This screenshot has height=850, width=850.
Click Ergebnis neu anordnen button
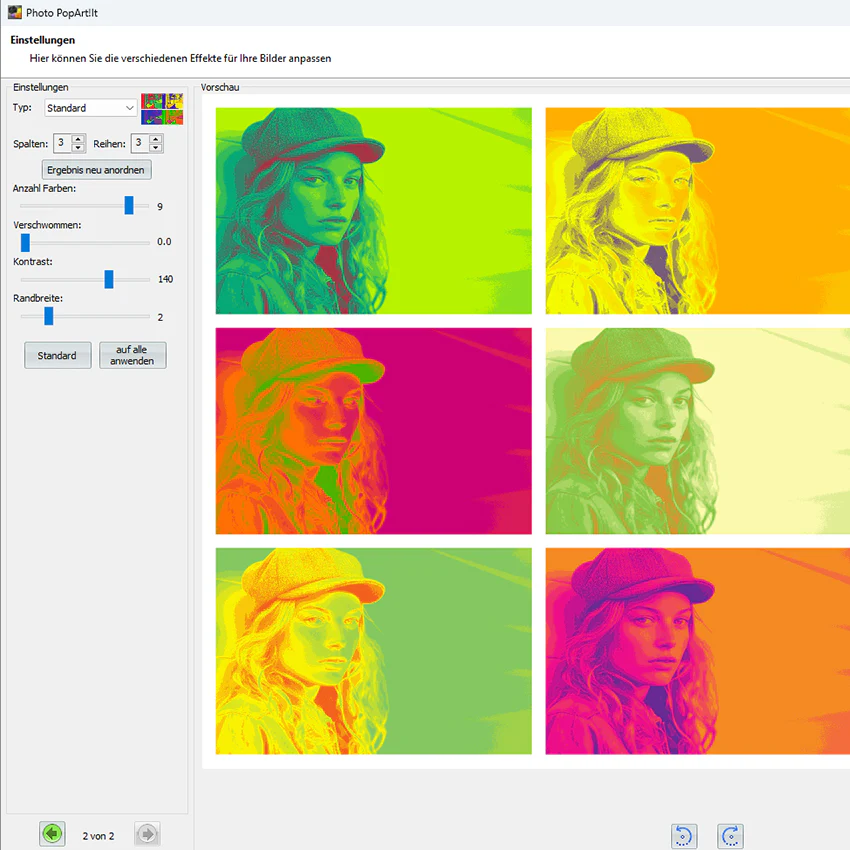click(x=96, y=170)
